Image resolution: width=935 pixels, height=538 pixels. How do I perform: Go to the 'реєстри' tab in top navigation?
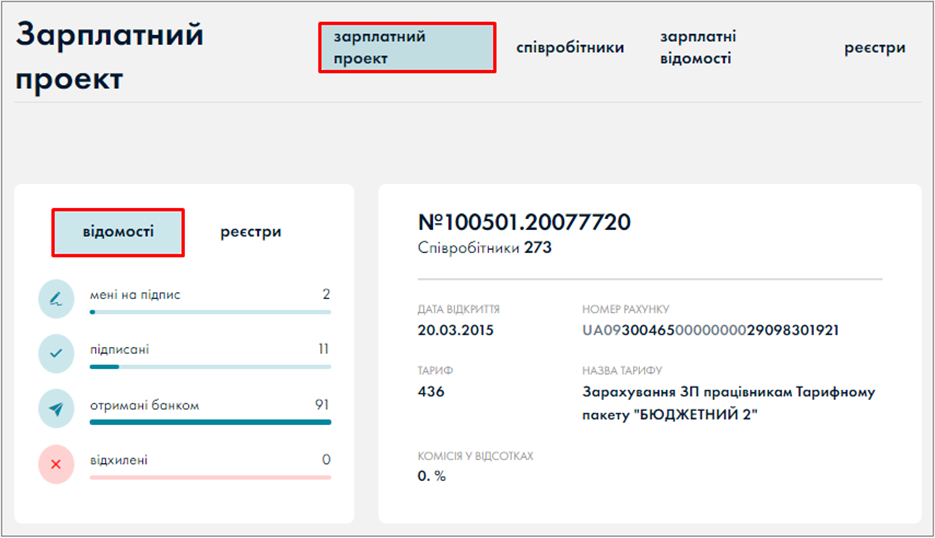[x=875, y=48]
